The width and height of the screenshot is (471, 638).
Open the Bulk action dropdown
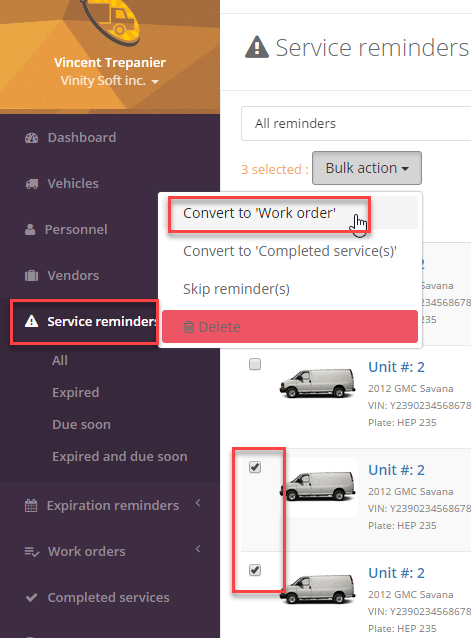coord(367,168)
